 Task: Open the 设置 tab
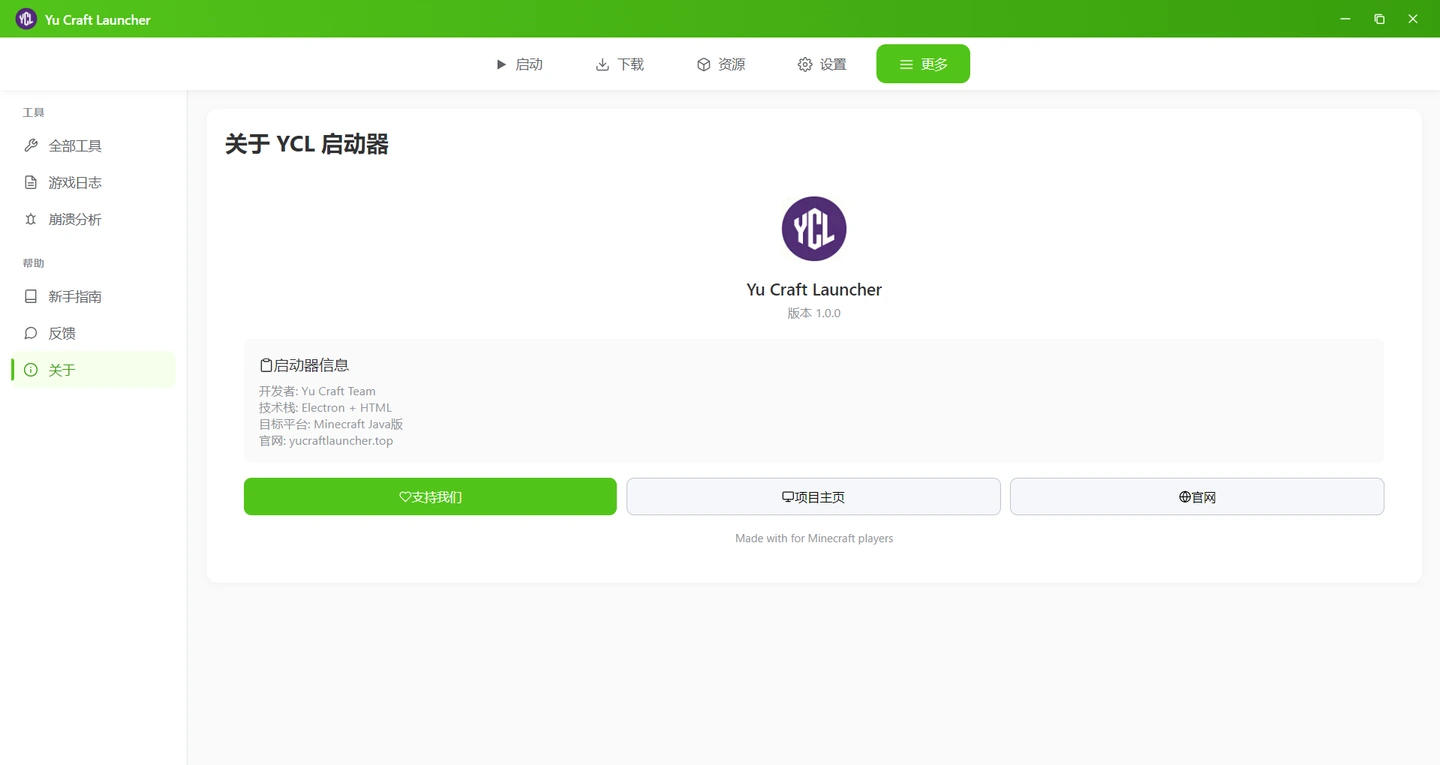tap(822, 65)
